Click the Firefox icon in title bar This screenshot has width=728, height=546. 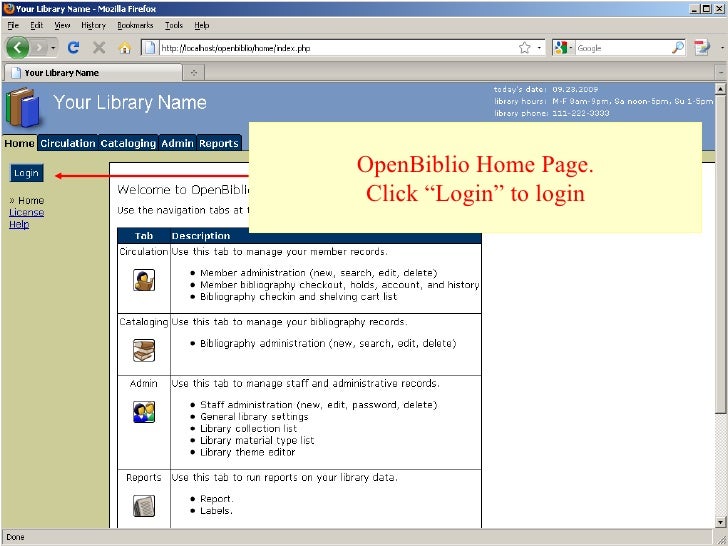click(x=8, y=9)
